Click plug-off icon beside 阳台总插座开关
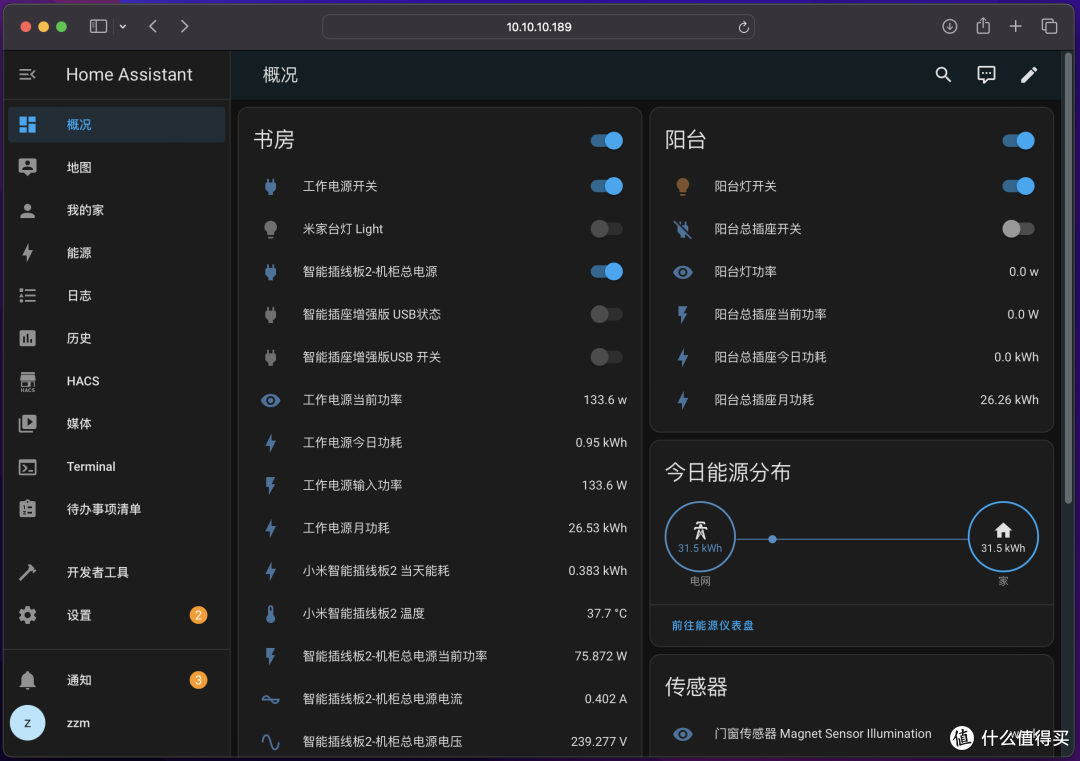Image resolution: width=1080 pixels, height=761 pixels. point(683,229)
